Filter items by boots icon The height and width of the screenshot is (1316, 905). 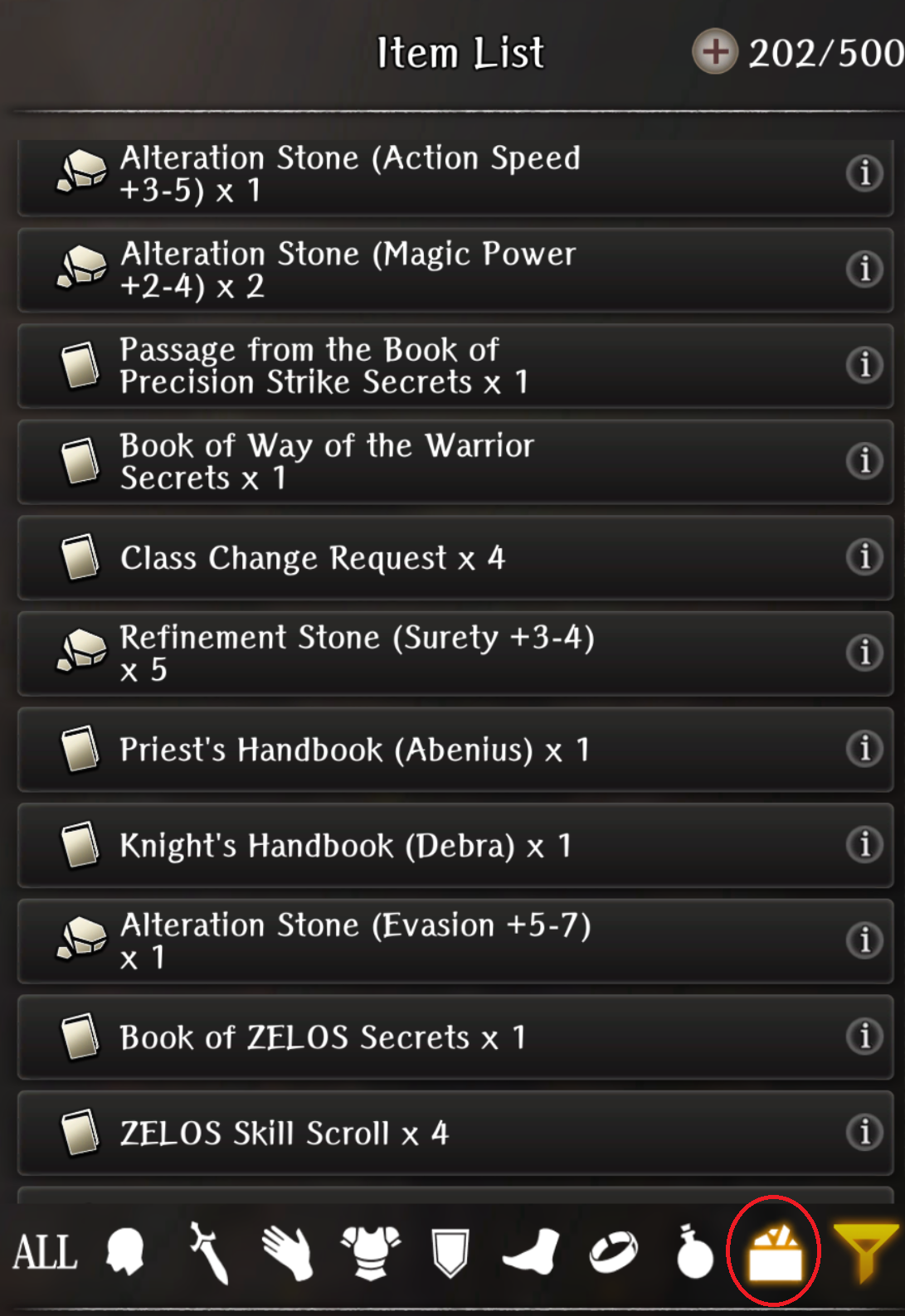[x=532, y=1252]
